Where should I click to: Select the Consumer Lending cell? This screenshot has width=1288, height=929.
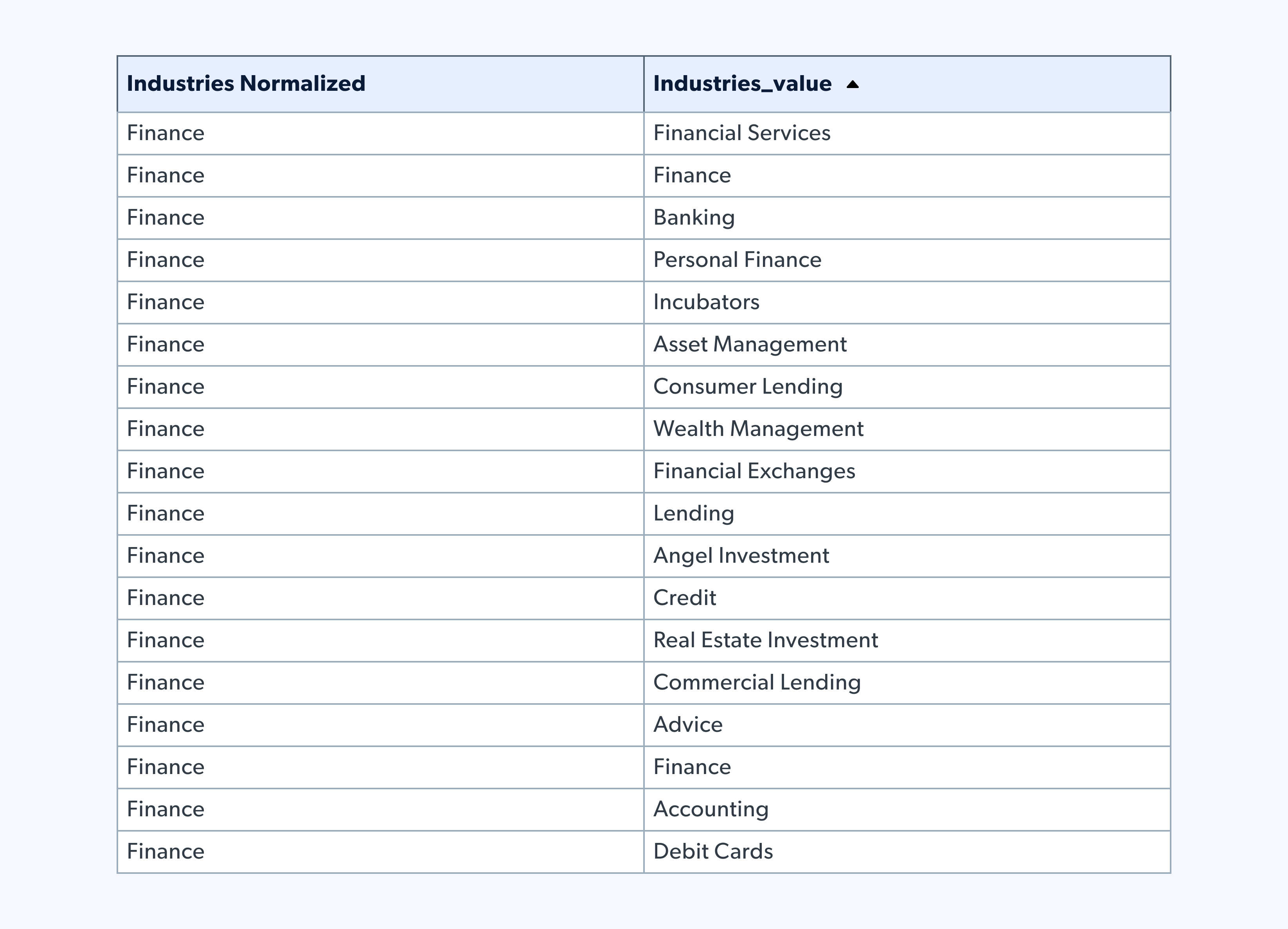click(x=747, y=387)
